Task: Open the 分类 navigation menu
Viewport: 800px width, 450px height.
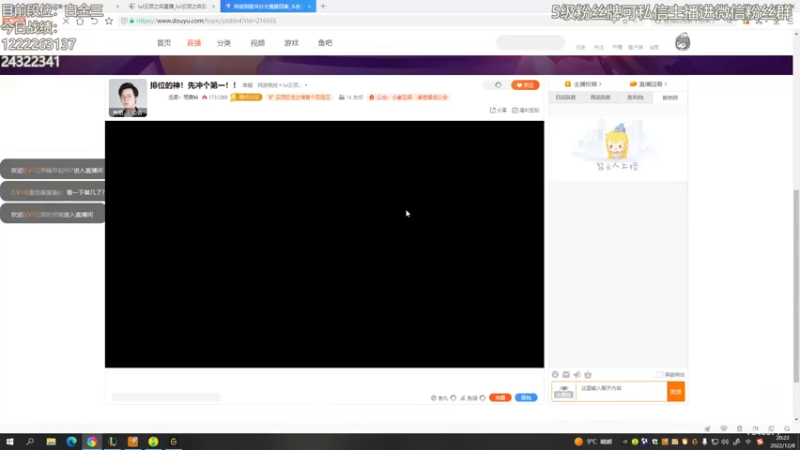Action: (x=224, y=43)
